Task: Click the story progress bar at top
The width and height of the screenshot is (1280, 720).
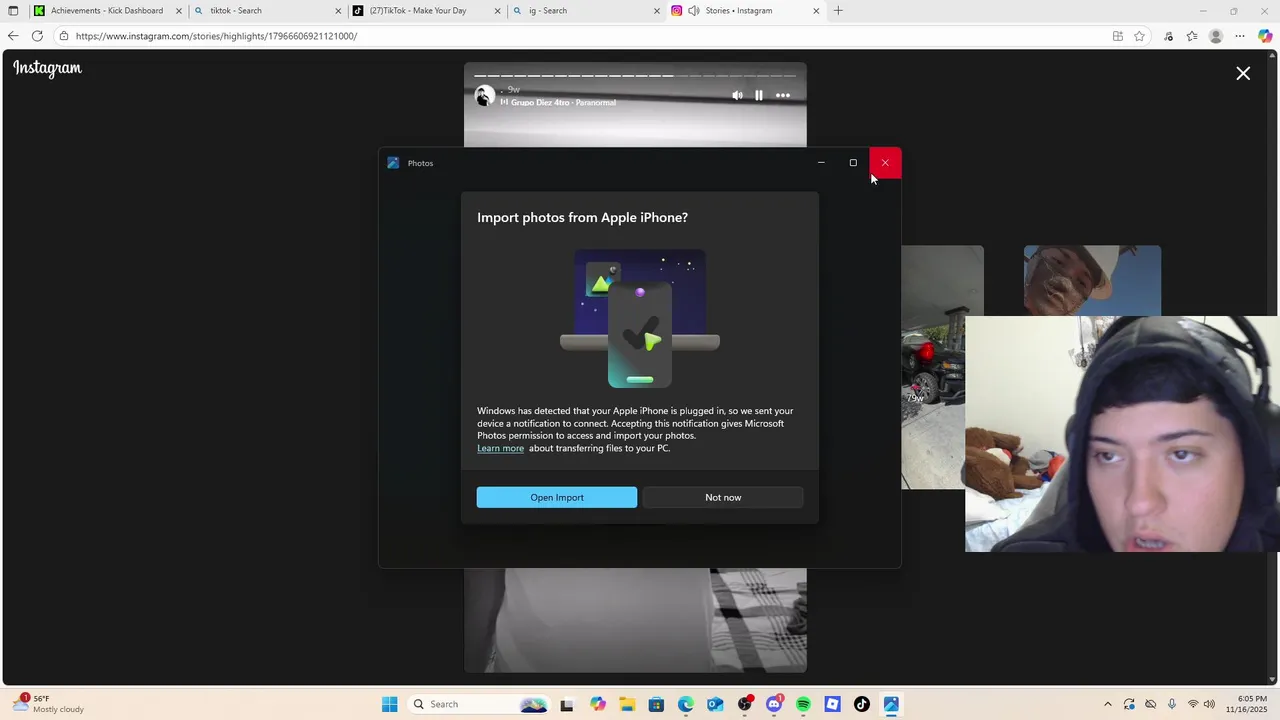Action: [x=635, y=75]
